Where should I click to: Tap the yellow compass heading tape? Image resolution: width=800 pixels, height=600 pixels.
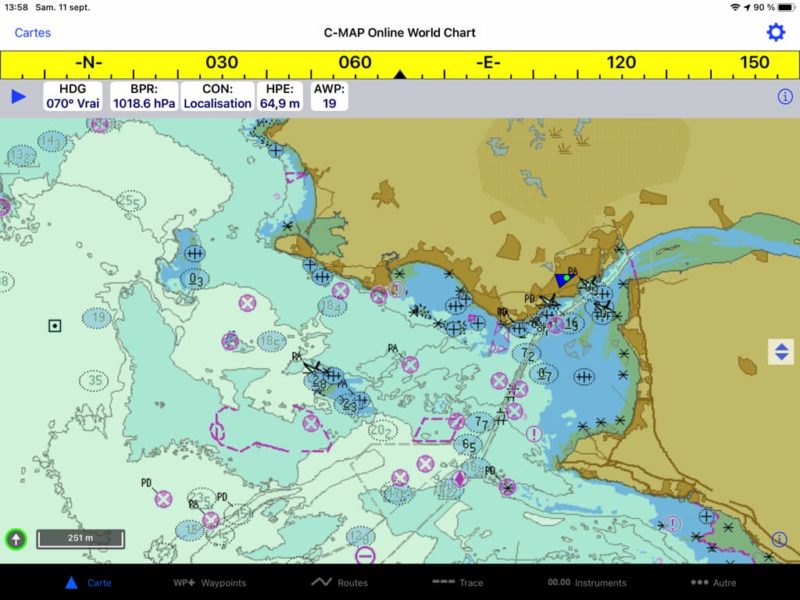[400, 64]
